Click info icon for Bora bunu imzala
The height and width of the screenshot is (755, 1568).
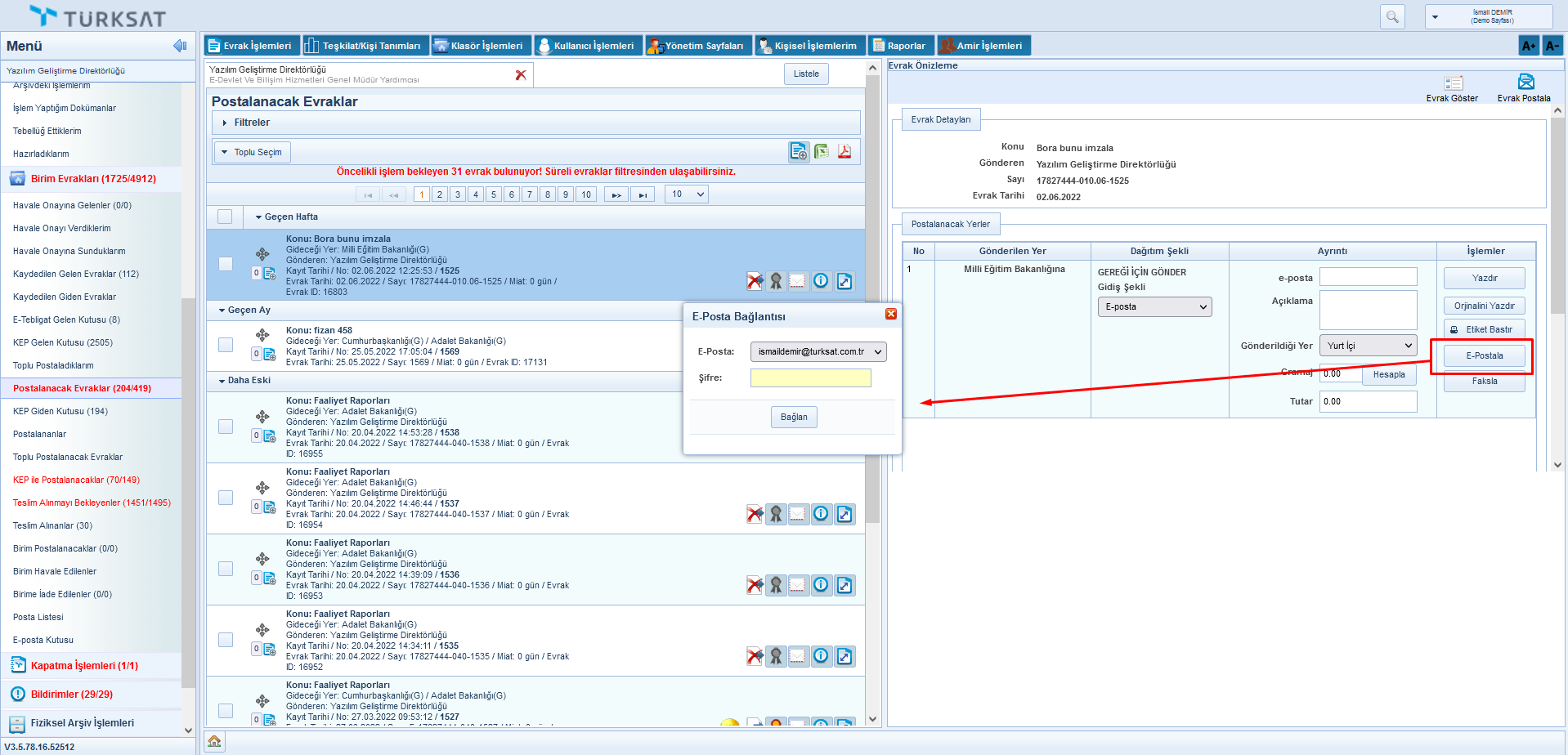tap(821, 281)
